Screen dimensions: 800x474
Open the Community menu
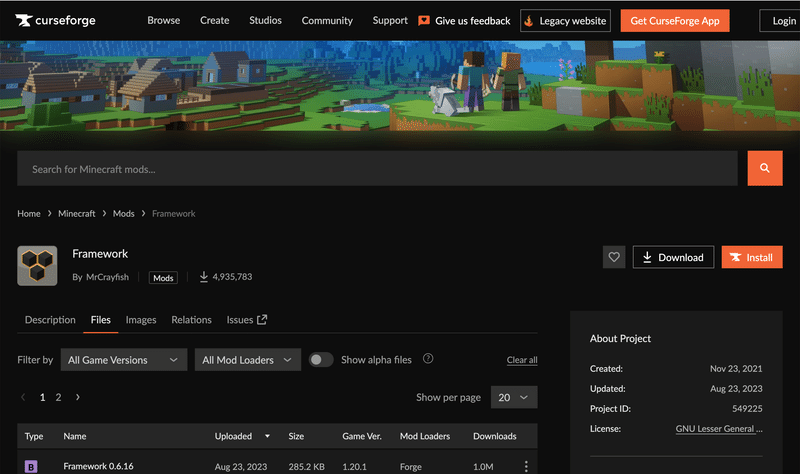[327, 20]
